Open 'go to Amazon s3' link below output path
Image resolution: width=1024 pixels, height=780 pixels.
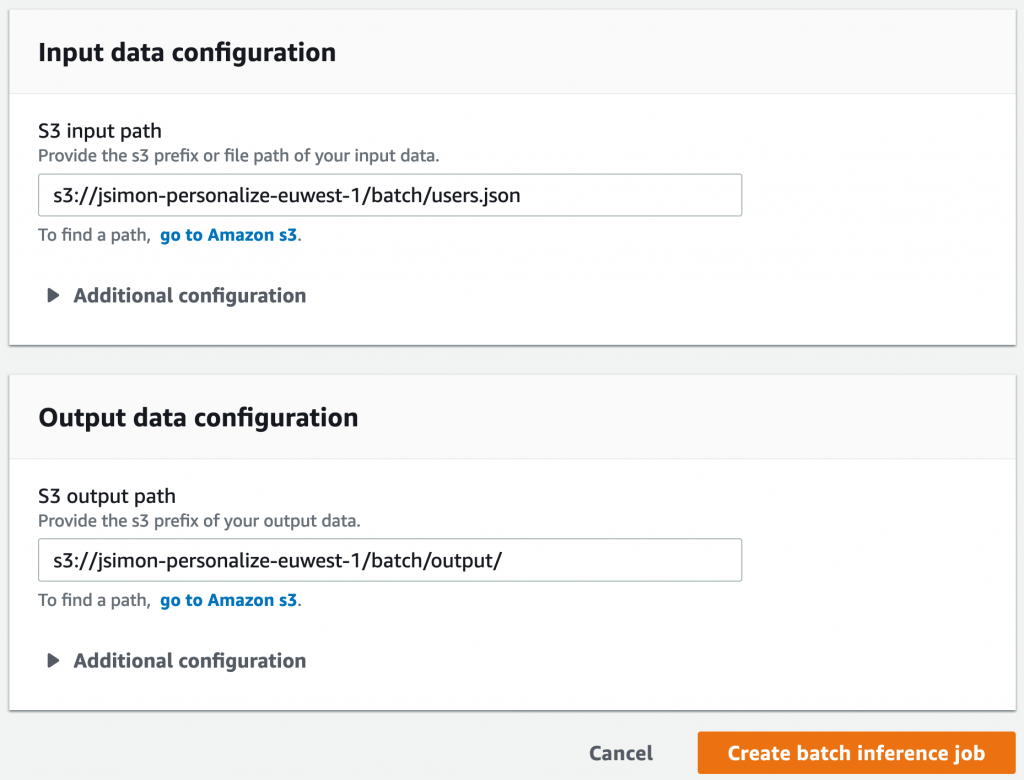(x=228, y=601)
